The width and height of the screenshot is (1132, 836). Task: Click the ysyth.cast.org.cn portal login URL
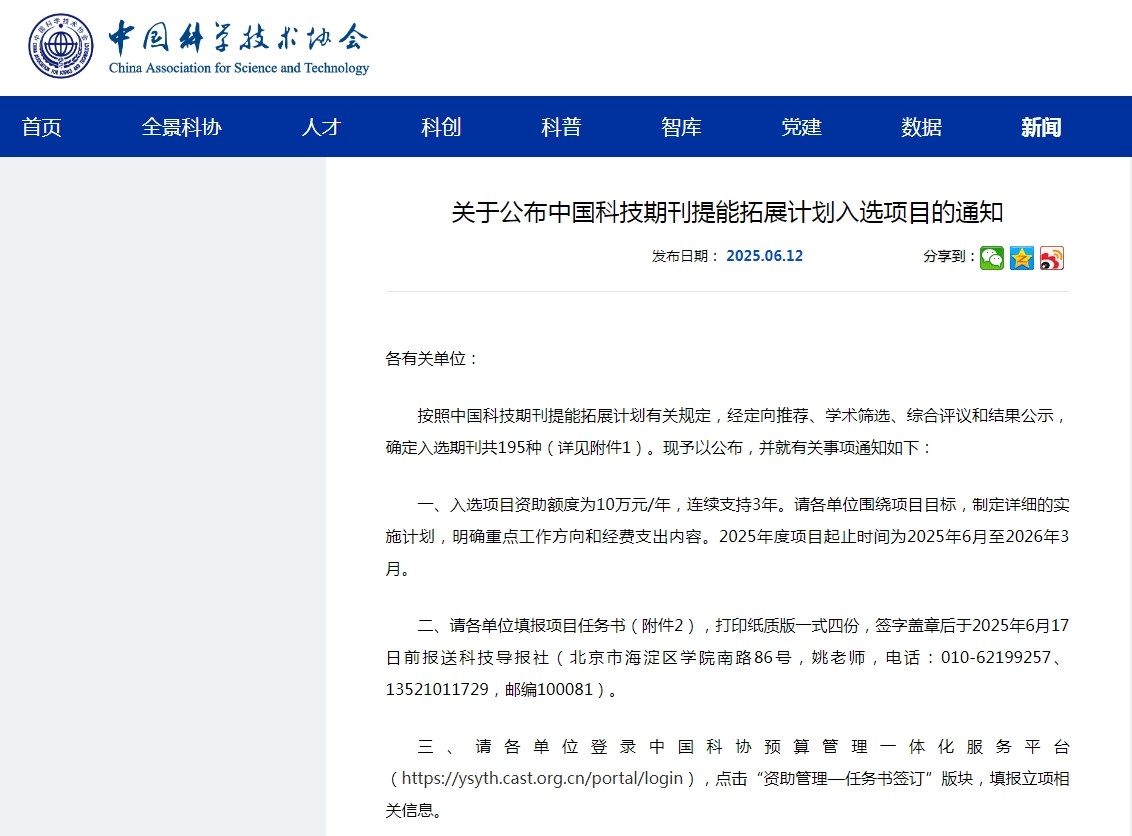[542, 778]
